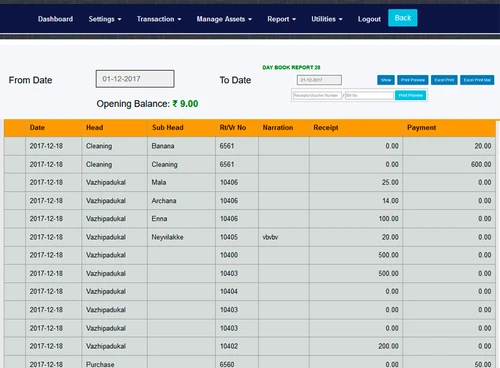The width and height of the screenshot is (500, 368).
Task: Click the Vazhipadukal head cell in Mala row
Action: click(x=114, y=182)
